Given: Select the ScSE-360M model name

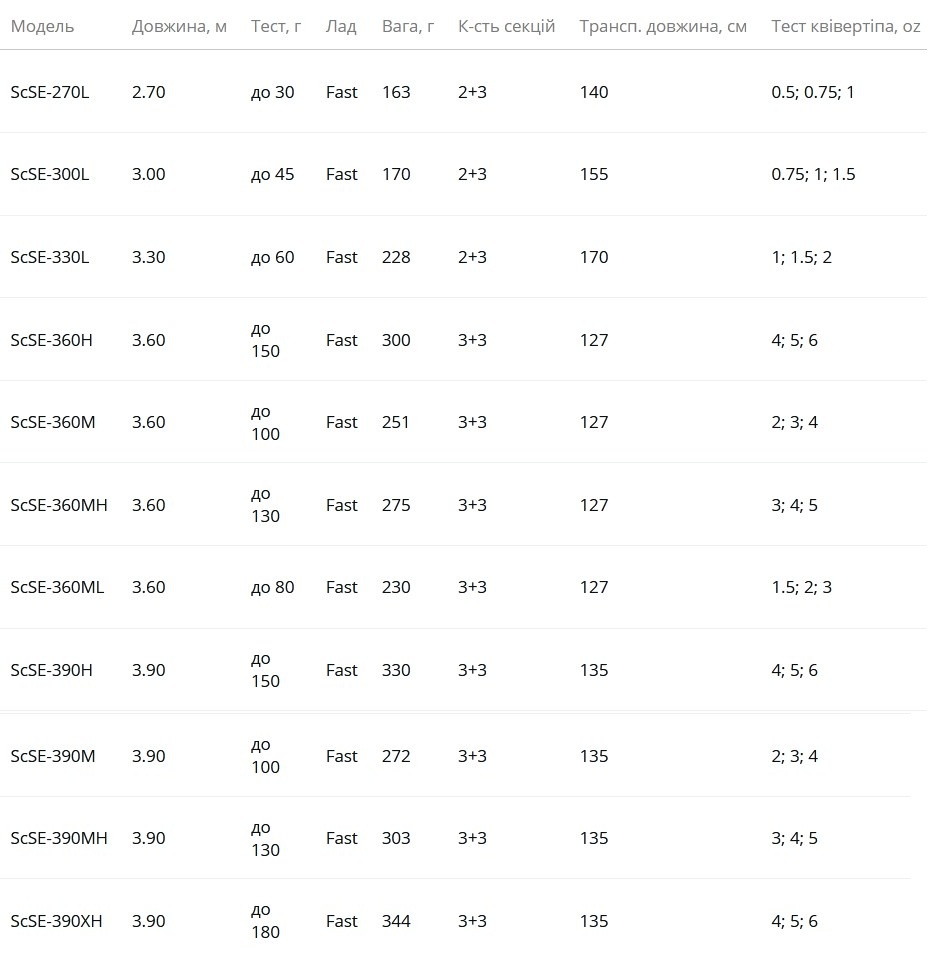Looking at the screenshot, I should pos(53,423).
